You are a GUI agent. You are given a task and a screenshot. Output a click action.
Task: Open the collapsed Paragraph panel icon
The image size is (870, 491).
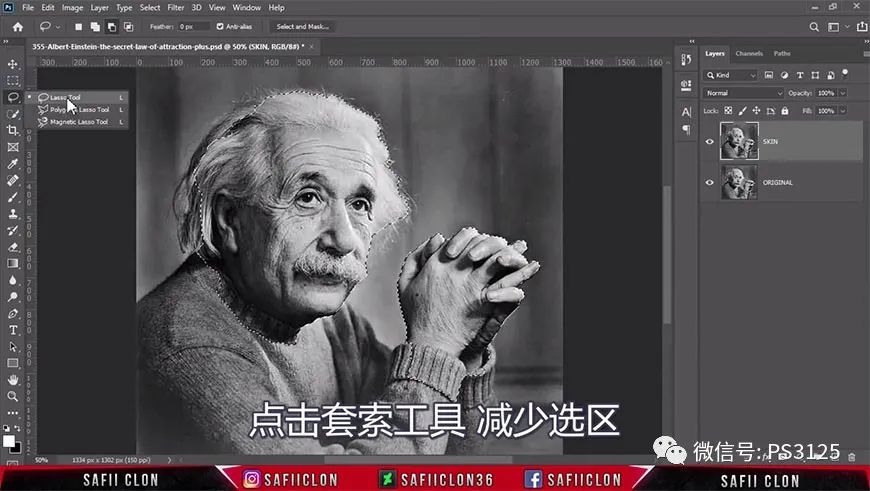(686, 129)
